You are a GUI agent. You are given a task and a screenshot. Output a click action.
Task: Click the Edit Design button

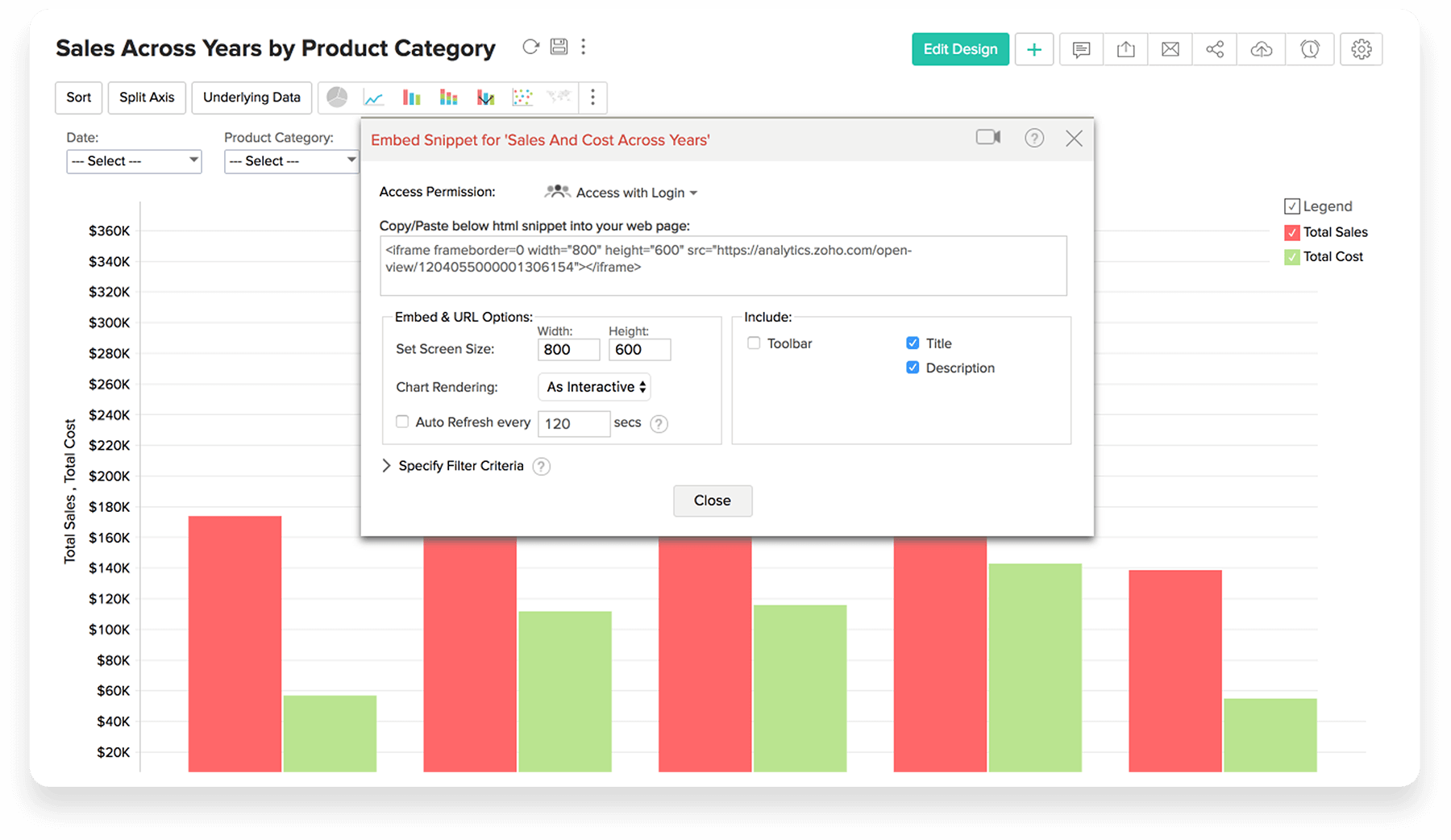960,49
